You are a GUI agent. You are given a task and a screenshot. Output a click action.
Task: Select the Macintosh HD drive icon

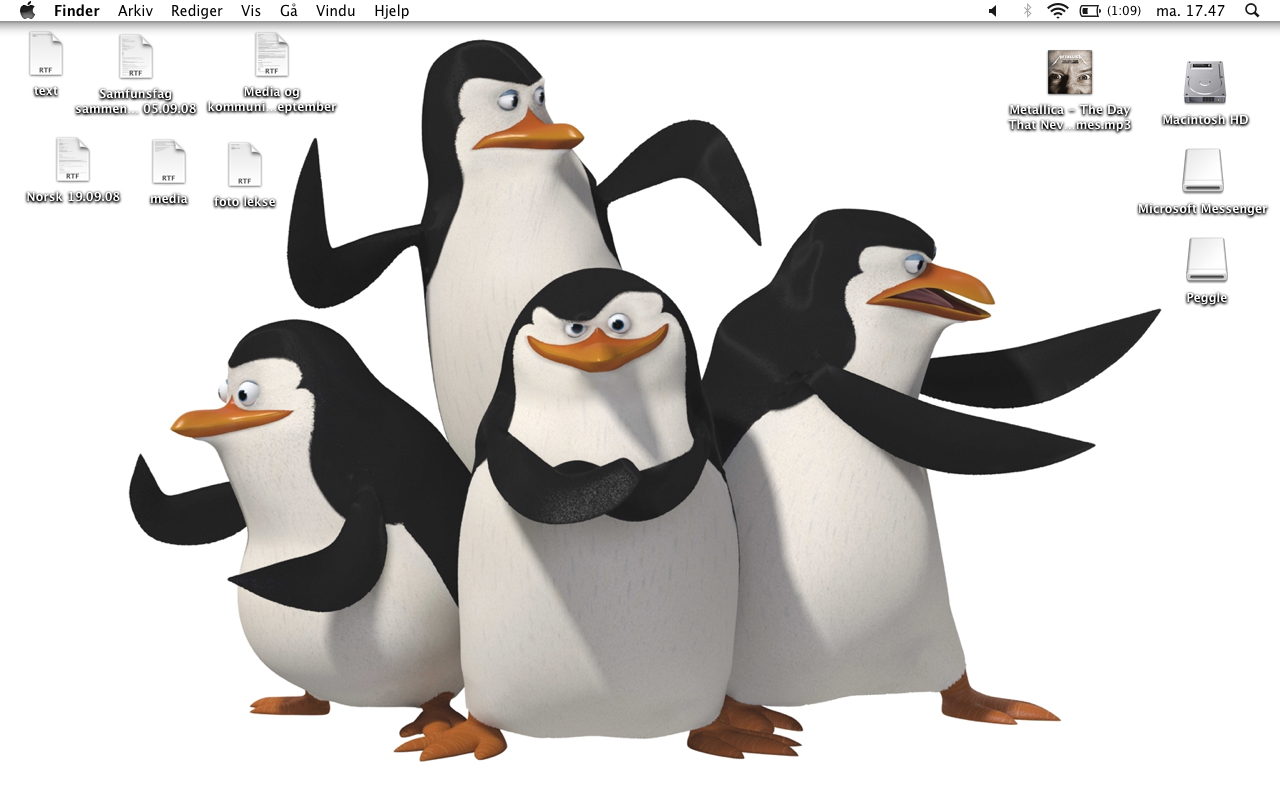[1204, 82]
